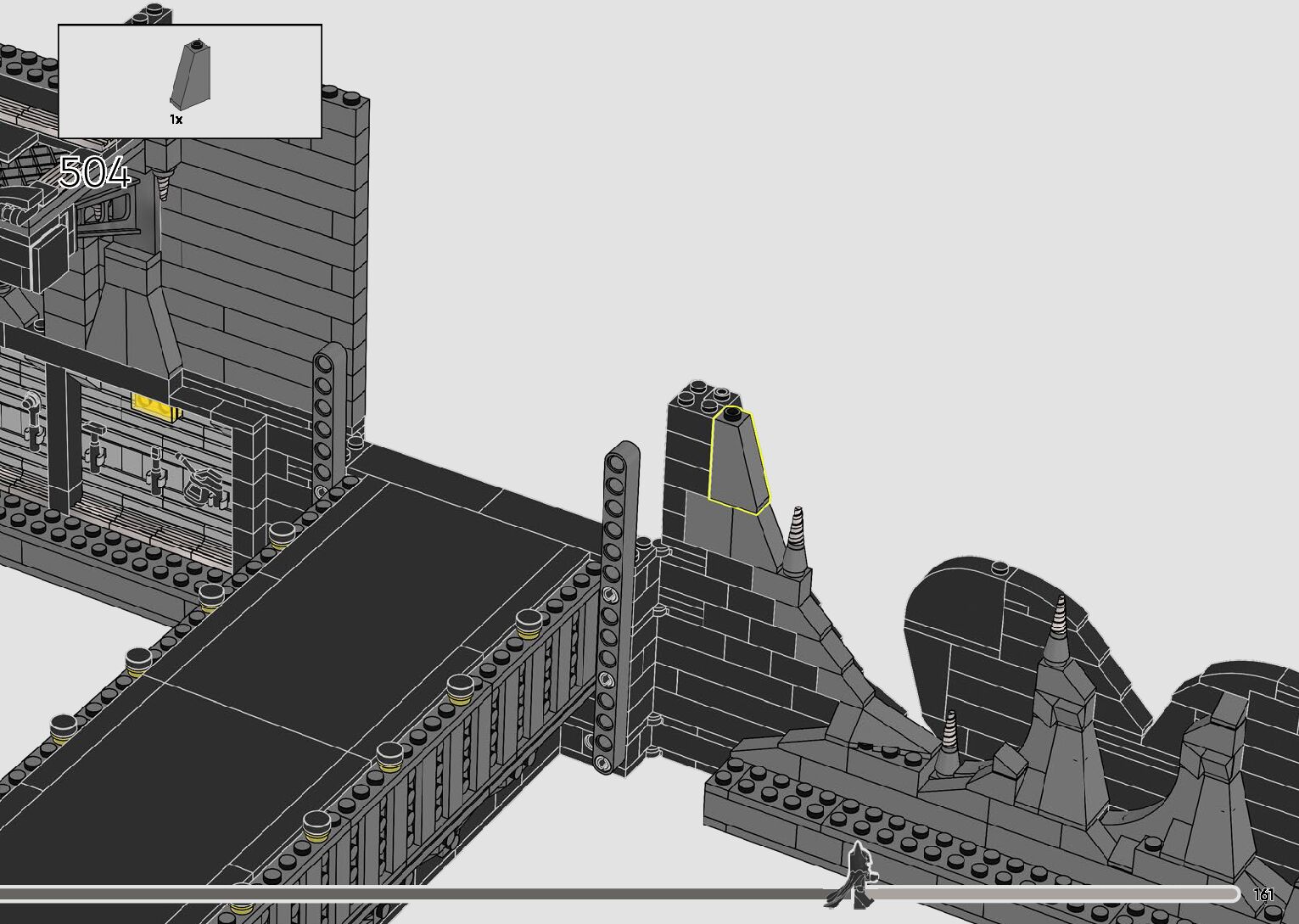The height and width of the screenshot is (924, 1299).
Task: Click the 1x quantity label
Action: 176,120
